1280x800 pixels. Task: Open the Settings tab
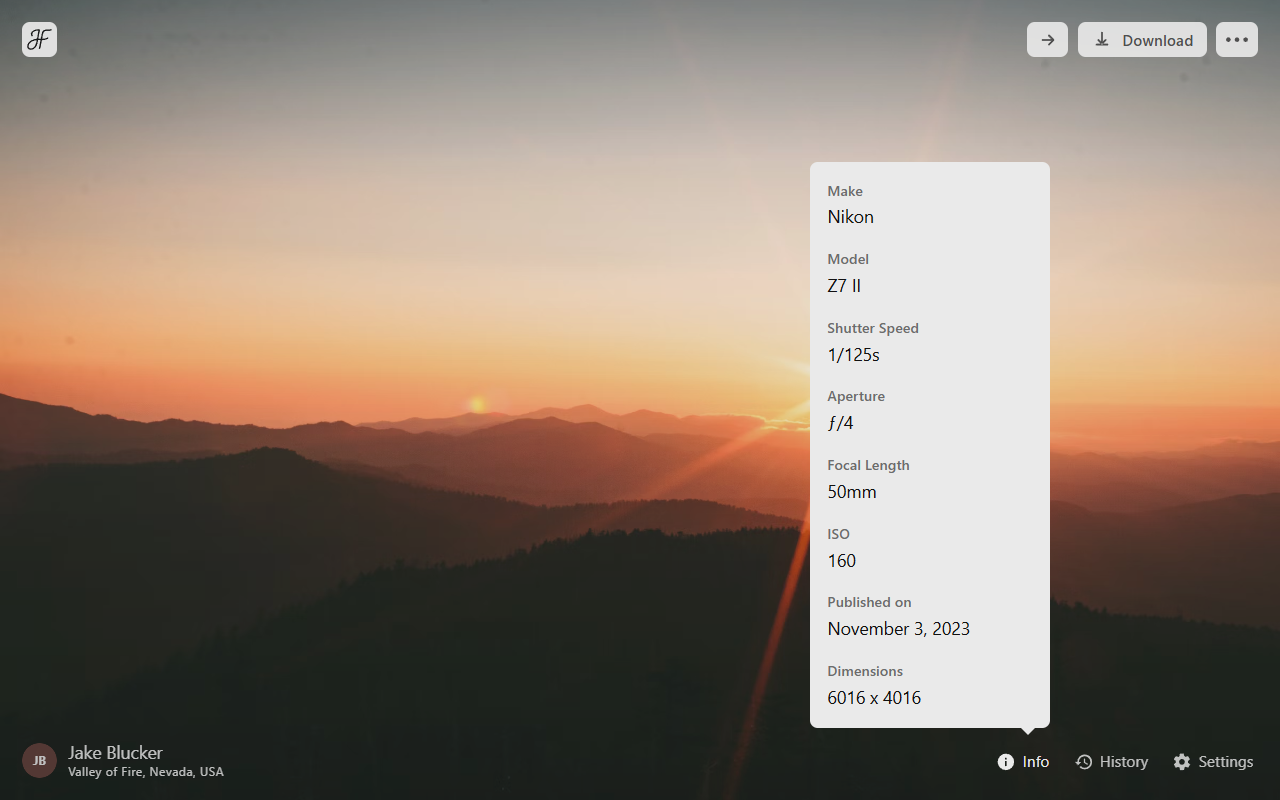pyautogui.click(x=1213, y=762)
